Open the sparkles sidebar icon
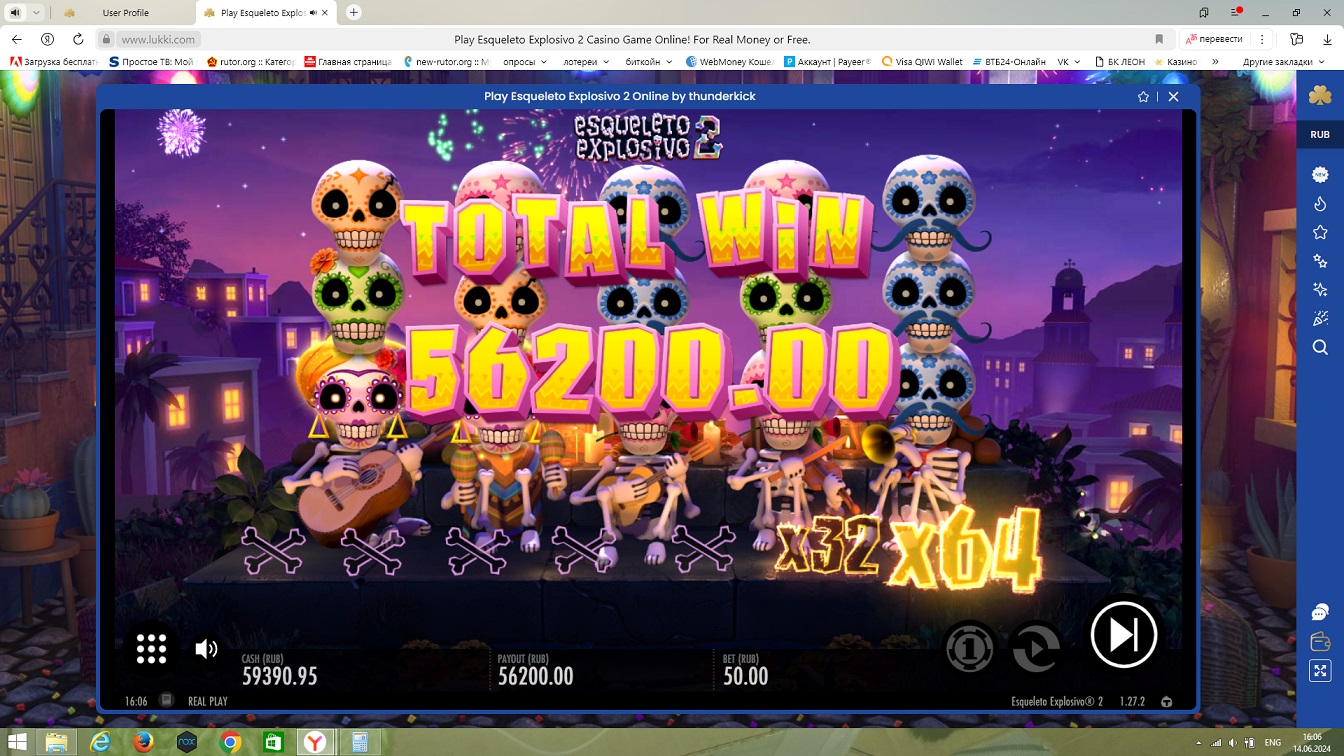Image resolution: width=1344 pixels, height=756 pixels. (x=1320, y=290)
